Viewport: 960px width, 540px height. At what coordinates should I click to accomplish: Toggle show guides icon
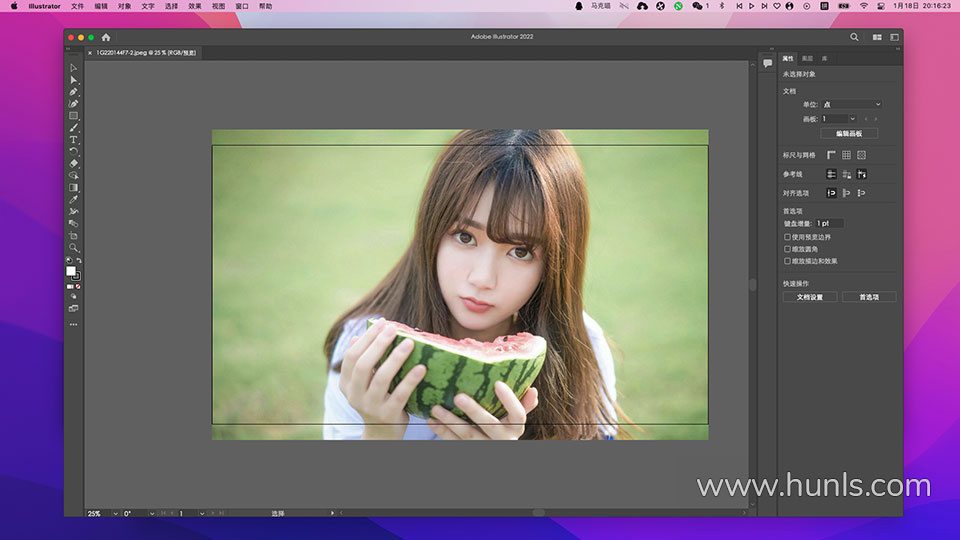pyautogui.click(x=831, y=174)
